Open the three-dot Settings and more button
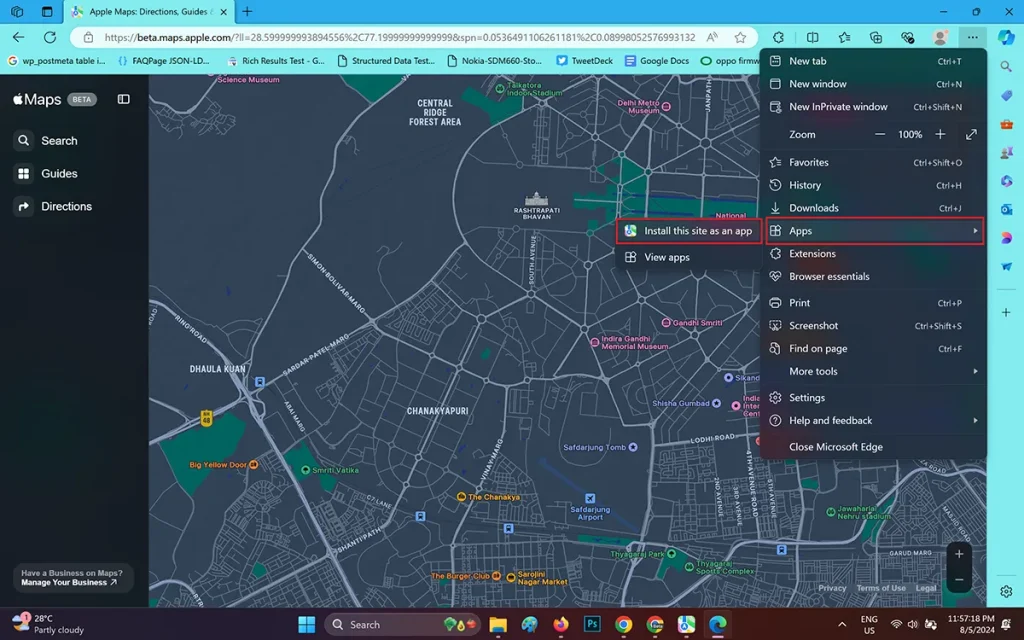The image size is (1024, 640). 972,37
